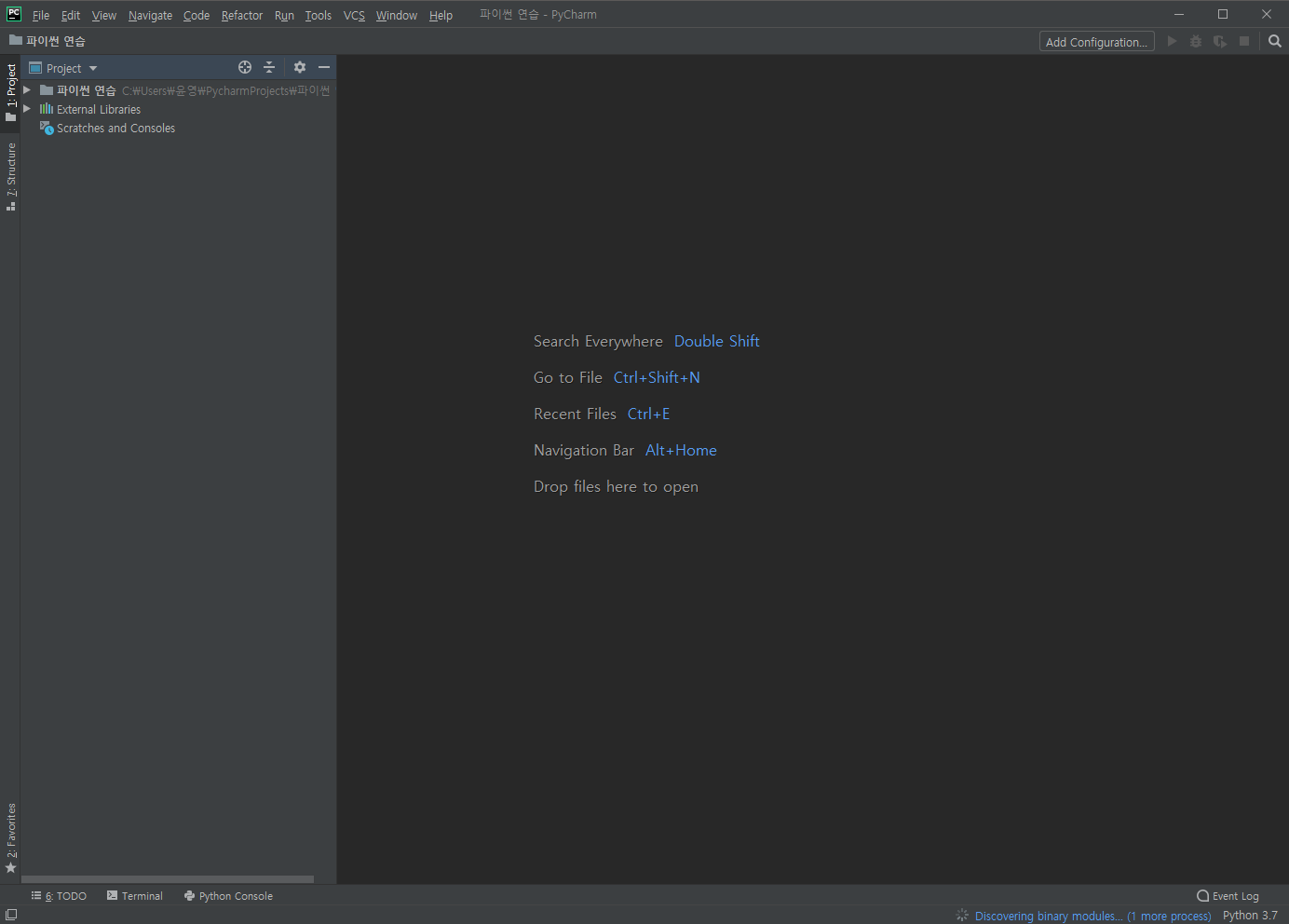Click the tool window quick-access icon

pyautogui.click(x=11, y=915)
